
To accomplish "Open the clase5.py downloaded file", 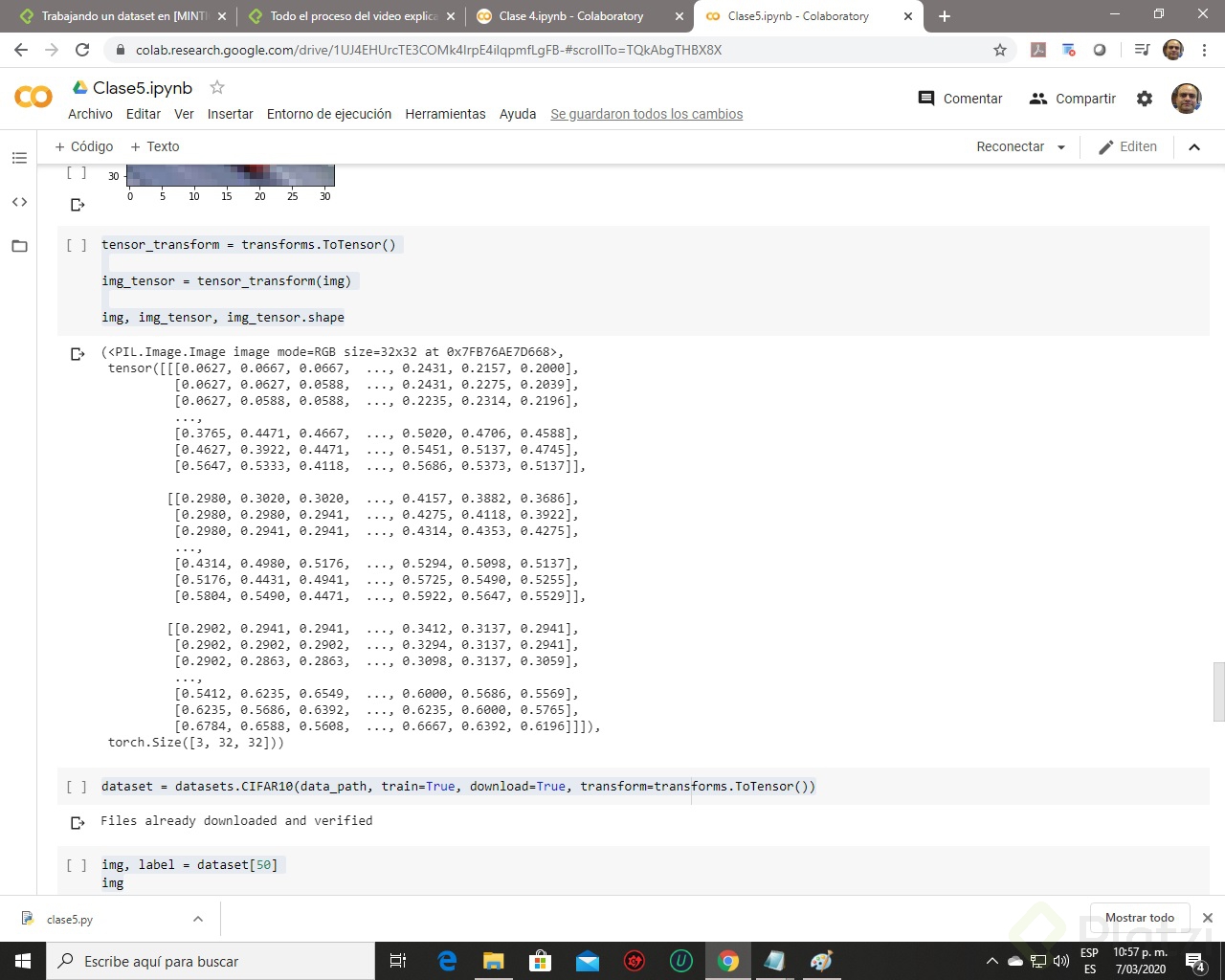I will point(69,919).
